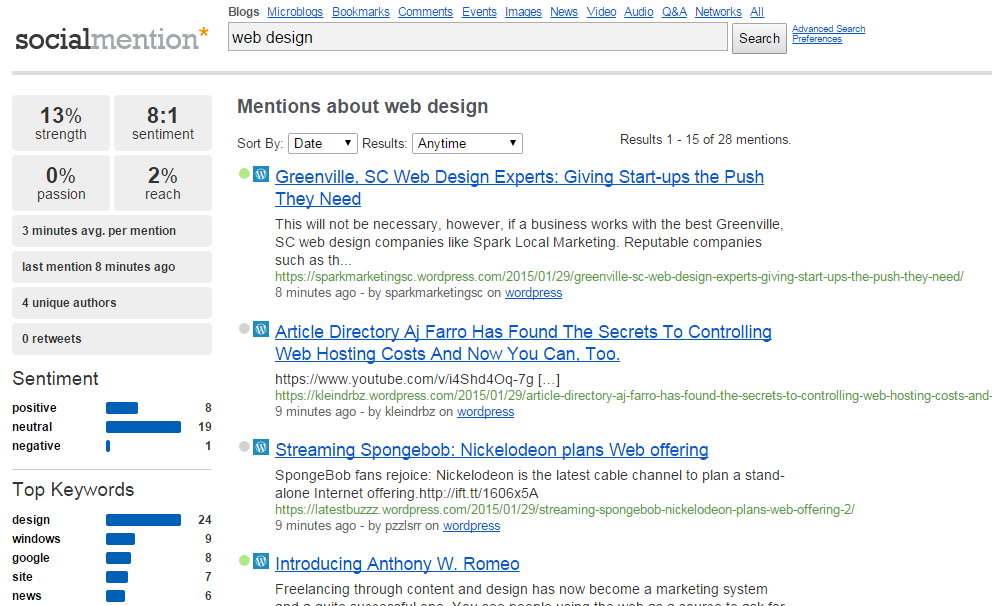This screenshot has width=992, height=606.
Task: Click the neutral sentiment label
Action: [32, 427]
